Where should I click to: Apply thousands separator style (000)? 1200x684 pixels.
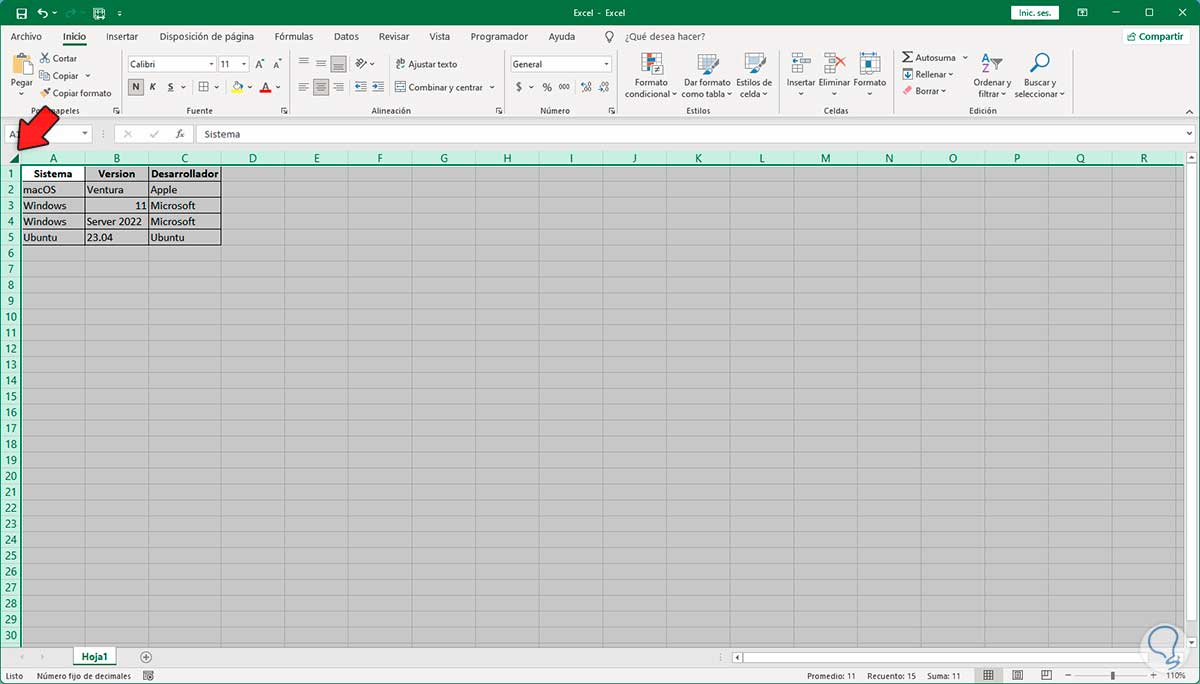[563, 87]
